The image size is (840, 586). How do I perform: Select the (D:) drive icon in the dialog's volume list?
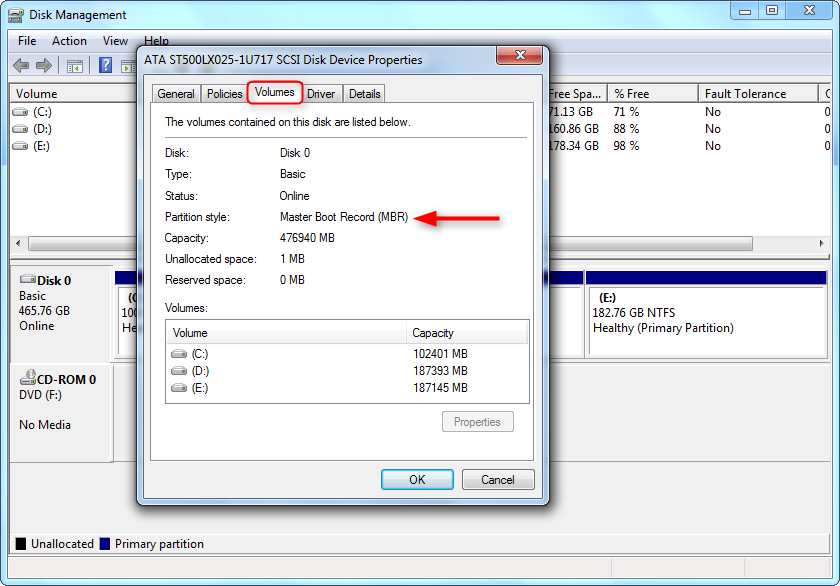[x=179, y=371]
